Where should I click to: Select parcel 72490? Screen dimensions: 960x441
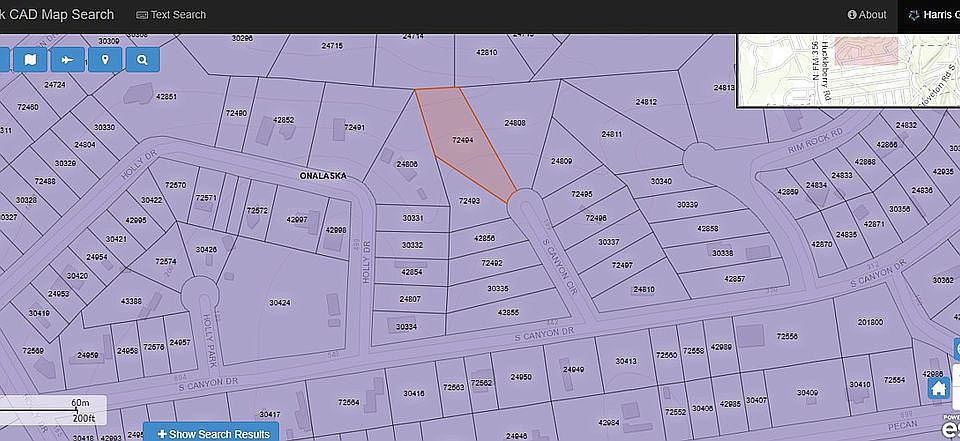pyautogui.click(x=236, y=113)
